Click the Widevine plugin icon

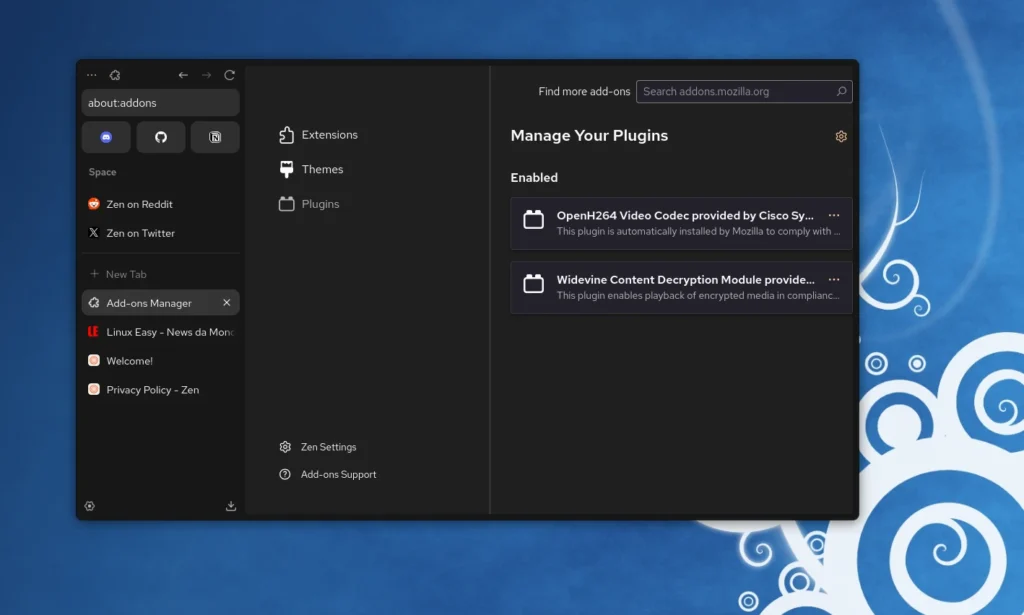(x=534, y=283)
